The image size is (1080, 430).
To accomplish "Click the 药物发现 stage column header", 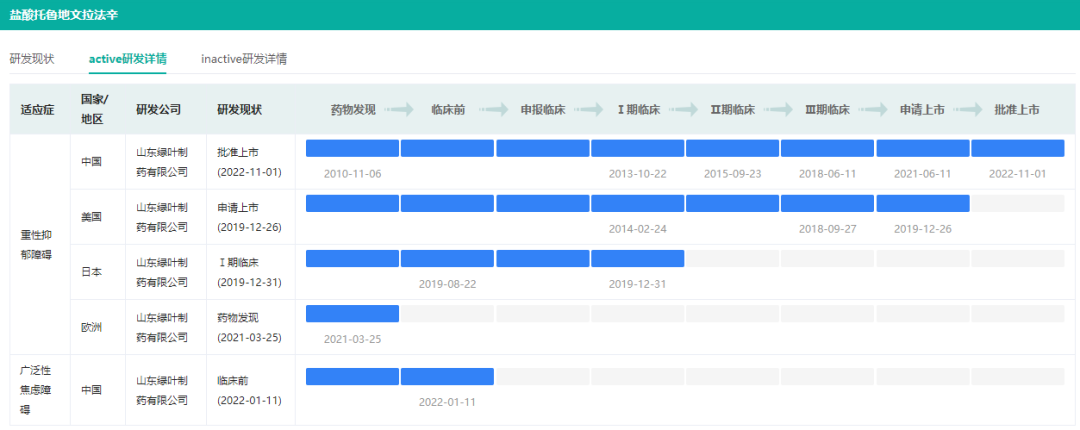I will (352, 110).
